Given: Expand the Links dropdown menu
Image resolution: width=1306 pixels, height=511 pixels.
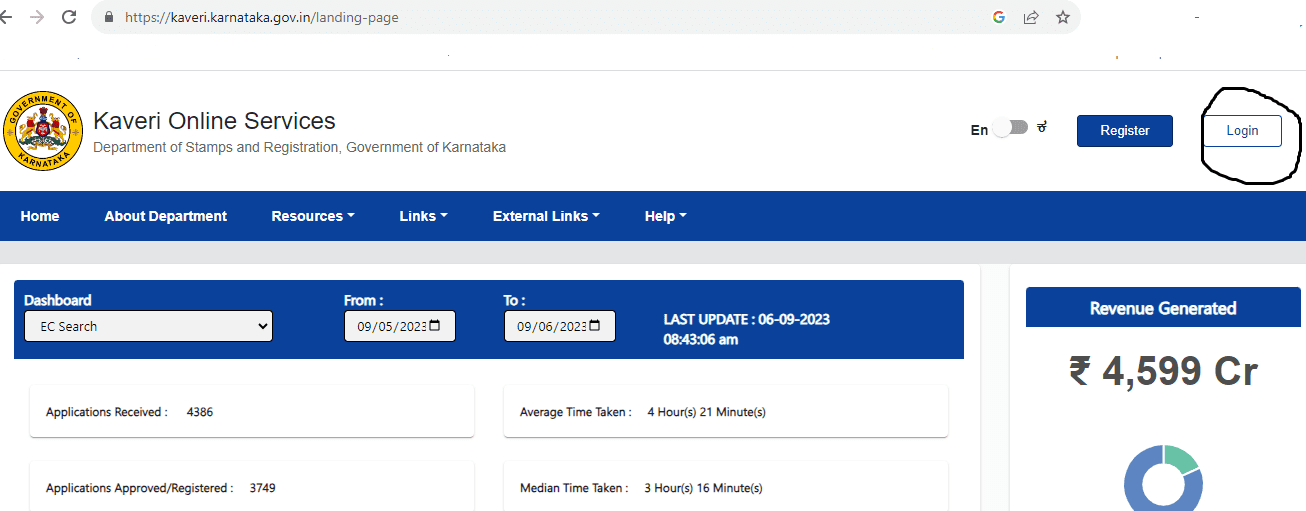Looking at the screenshot, I should (423, 216).
